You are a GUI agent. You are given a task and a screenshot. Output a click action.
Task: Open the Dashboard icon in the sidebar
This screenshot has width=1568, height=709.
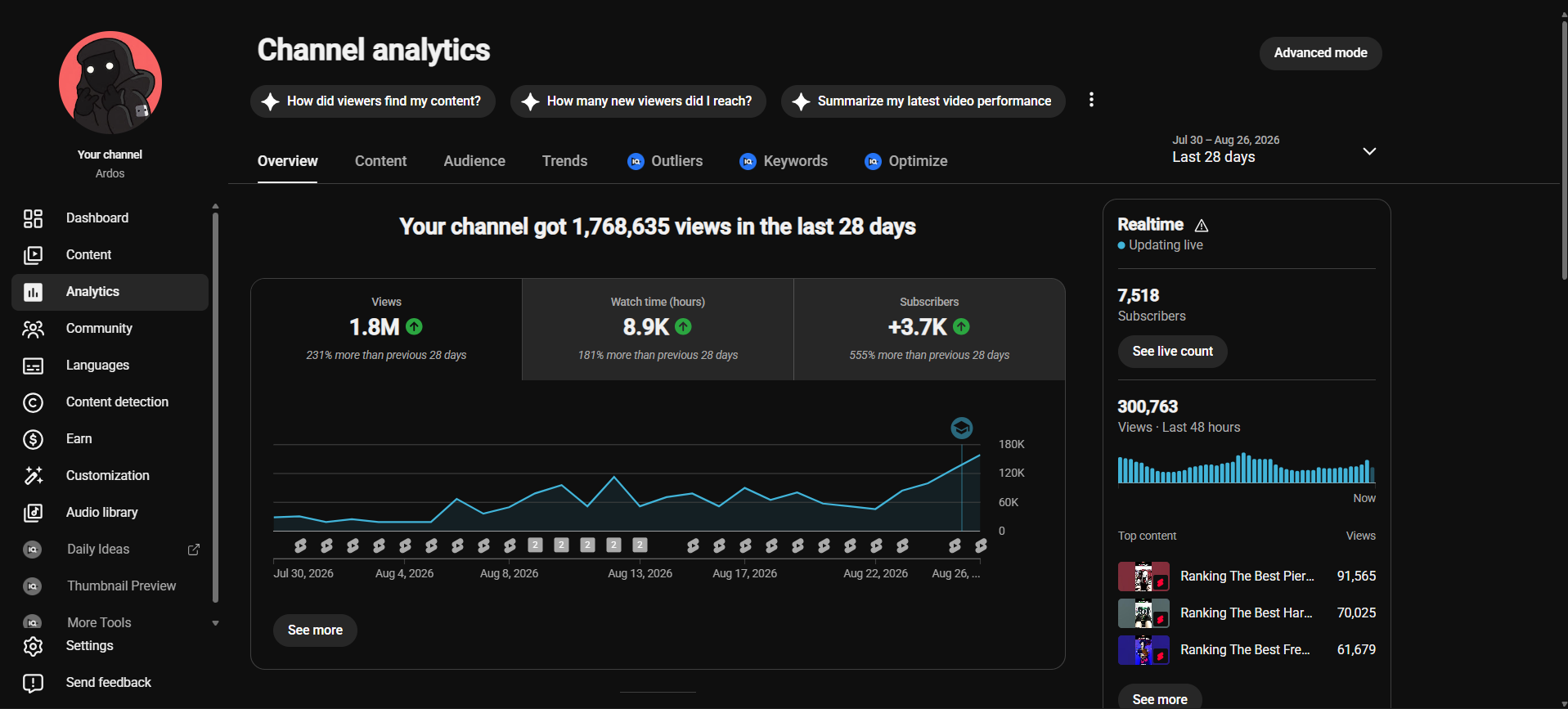tap(33, 218)
